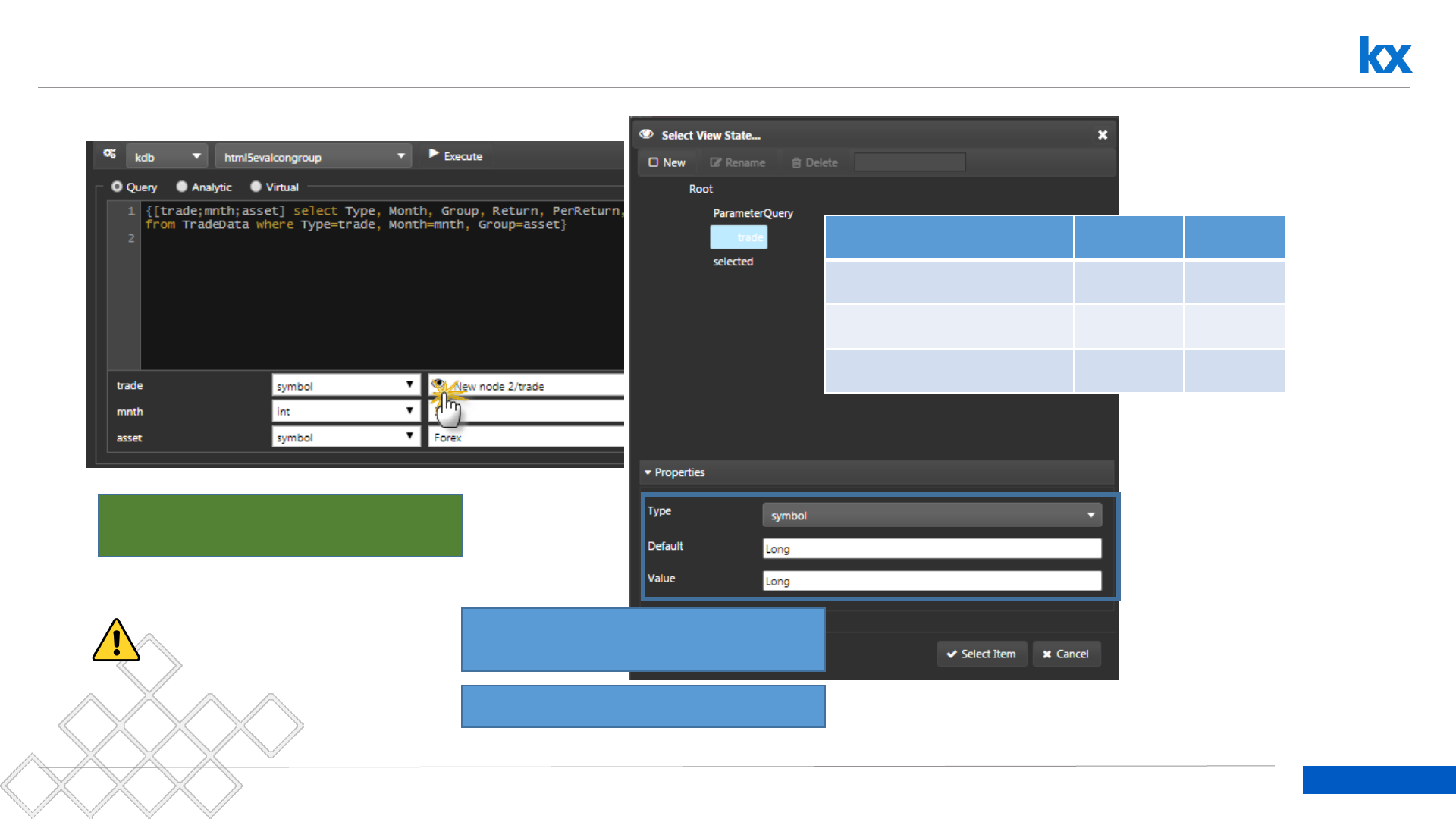Viewport: 1456px width, 819px height.
Task: Select the Virtual radio button
Action: click(256, 187)
